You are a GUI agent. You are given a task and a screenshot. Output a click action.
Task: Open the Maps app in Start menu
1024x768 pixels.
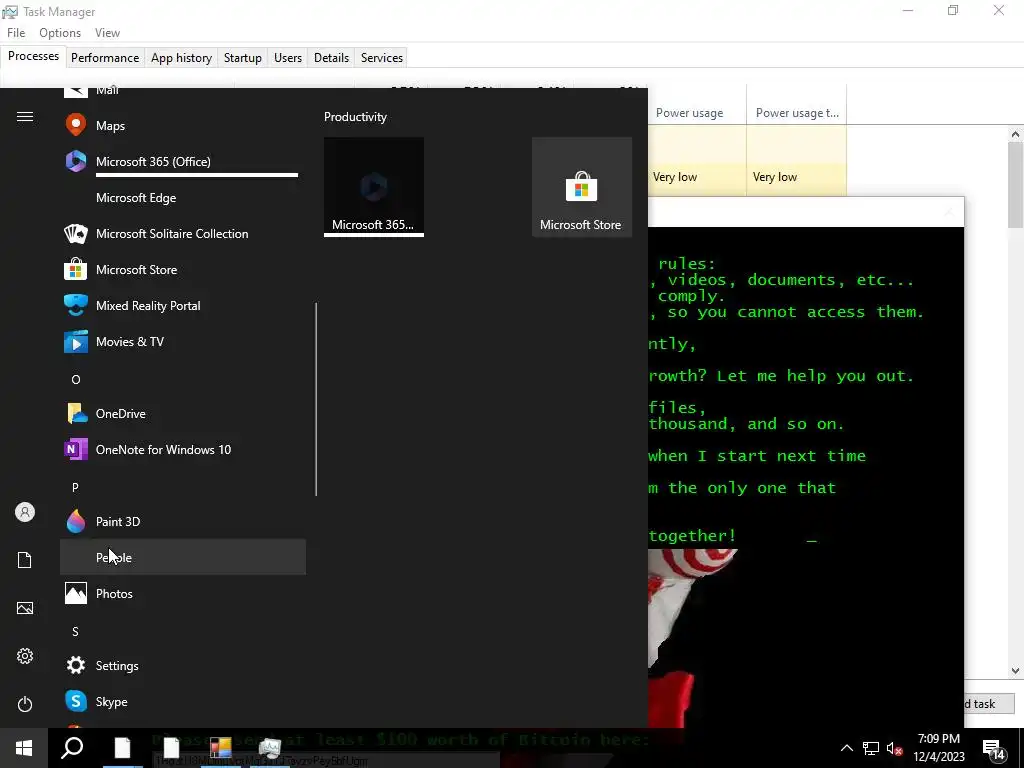[183, 125]
